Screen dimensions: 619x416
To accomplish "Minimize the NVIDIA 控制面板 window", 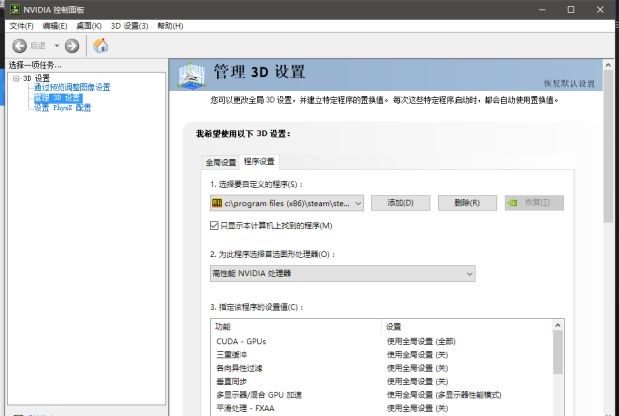I will 542,9.
